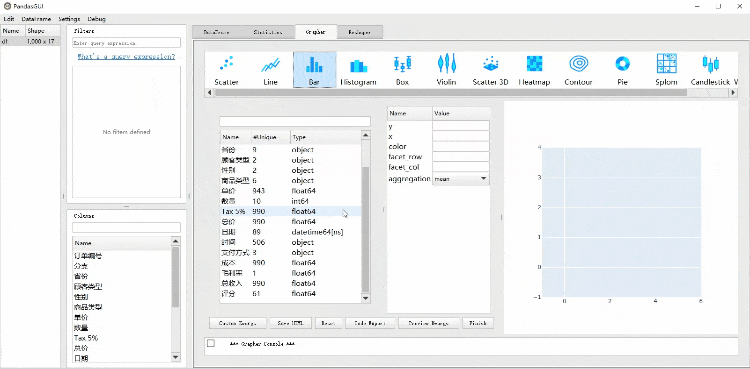The width and height of the screenshot is (750, 369).
Task: Choose the Pie chart type
Action: click(622, 70)
